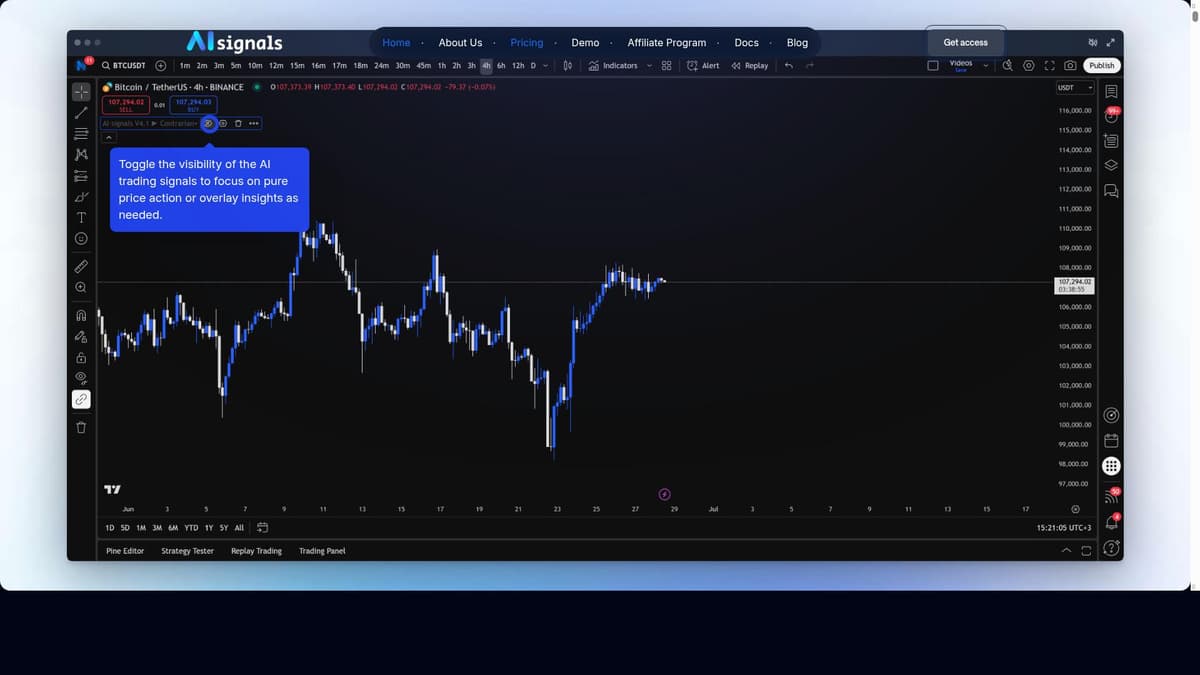Activate the Zoom In tool

(81, 287)
